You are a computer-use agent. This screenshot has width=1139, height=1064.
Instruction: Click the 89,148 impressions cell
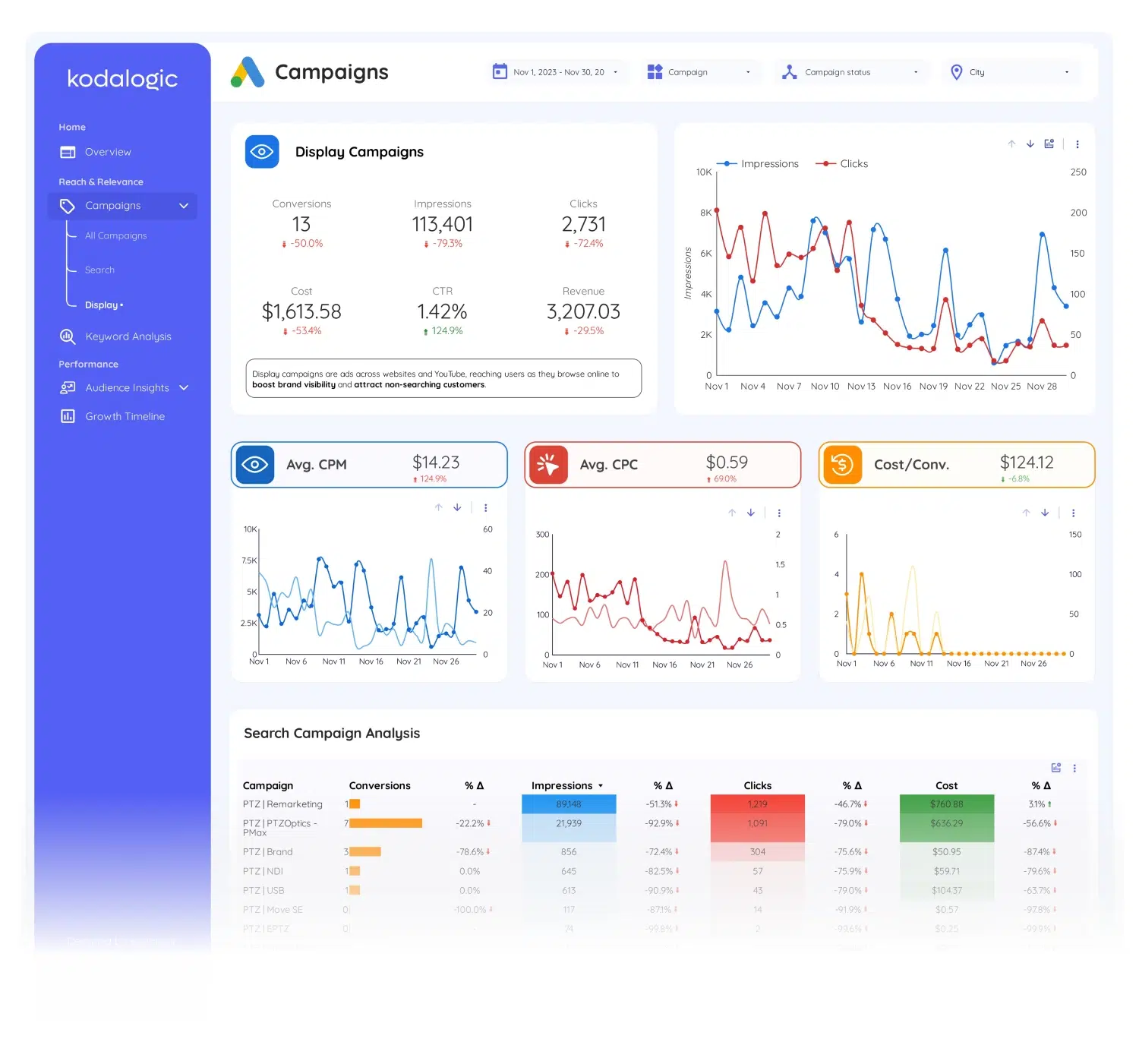tap(569, 804)
